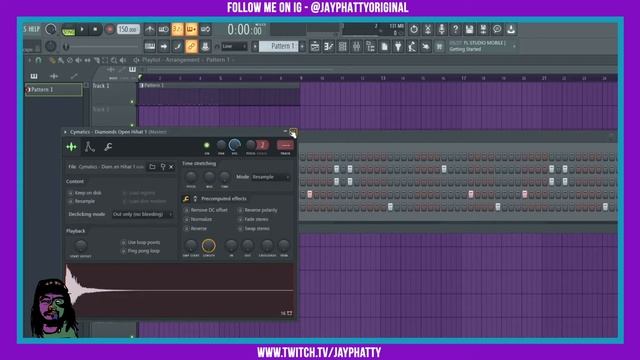
Task: Click the load sample folder icon
Action: coord(152,167)
